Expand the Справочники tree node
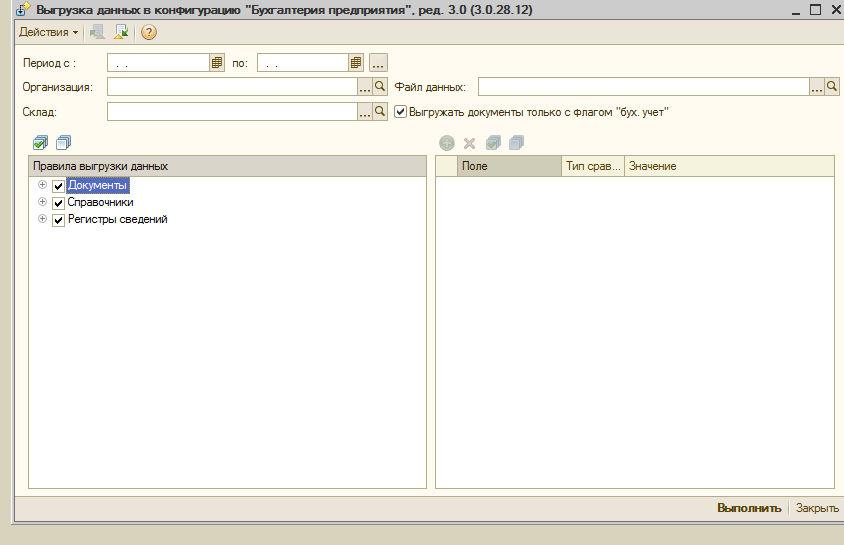The width and height of the screenshot is (844, 545). tap(42, 202)
